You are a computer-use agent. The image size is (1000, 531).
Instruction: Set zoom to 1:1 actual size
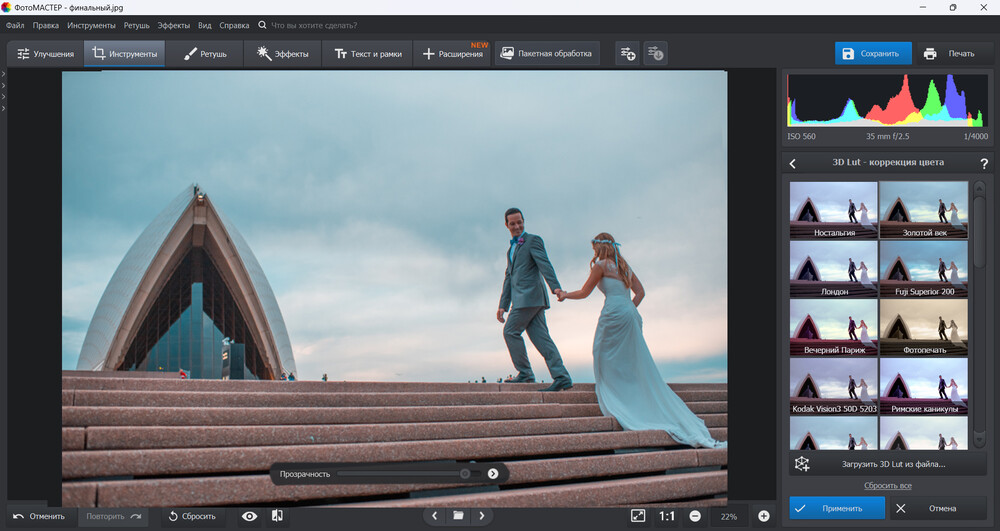[667, 516]
